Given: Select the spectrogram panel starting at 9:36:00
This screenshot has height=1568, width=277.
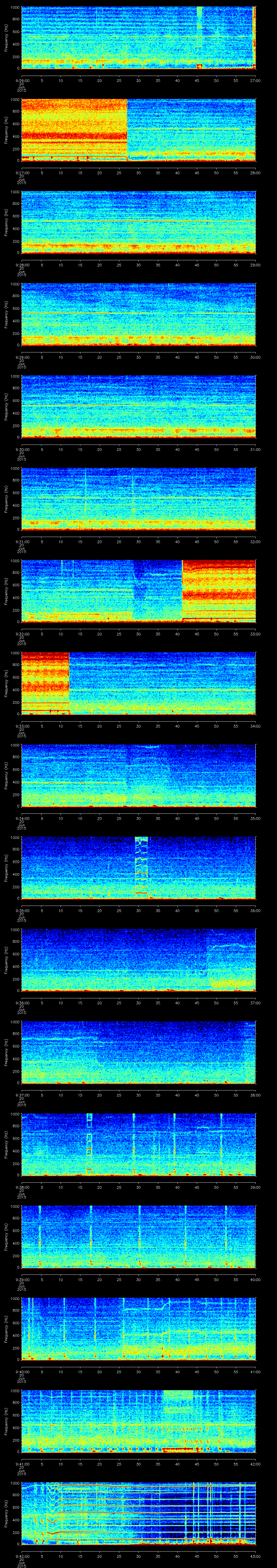Looking at the screenshot, I should [x=139, y=960].
